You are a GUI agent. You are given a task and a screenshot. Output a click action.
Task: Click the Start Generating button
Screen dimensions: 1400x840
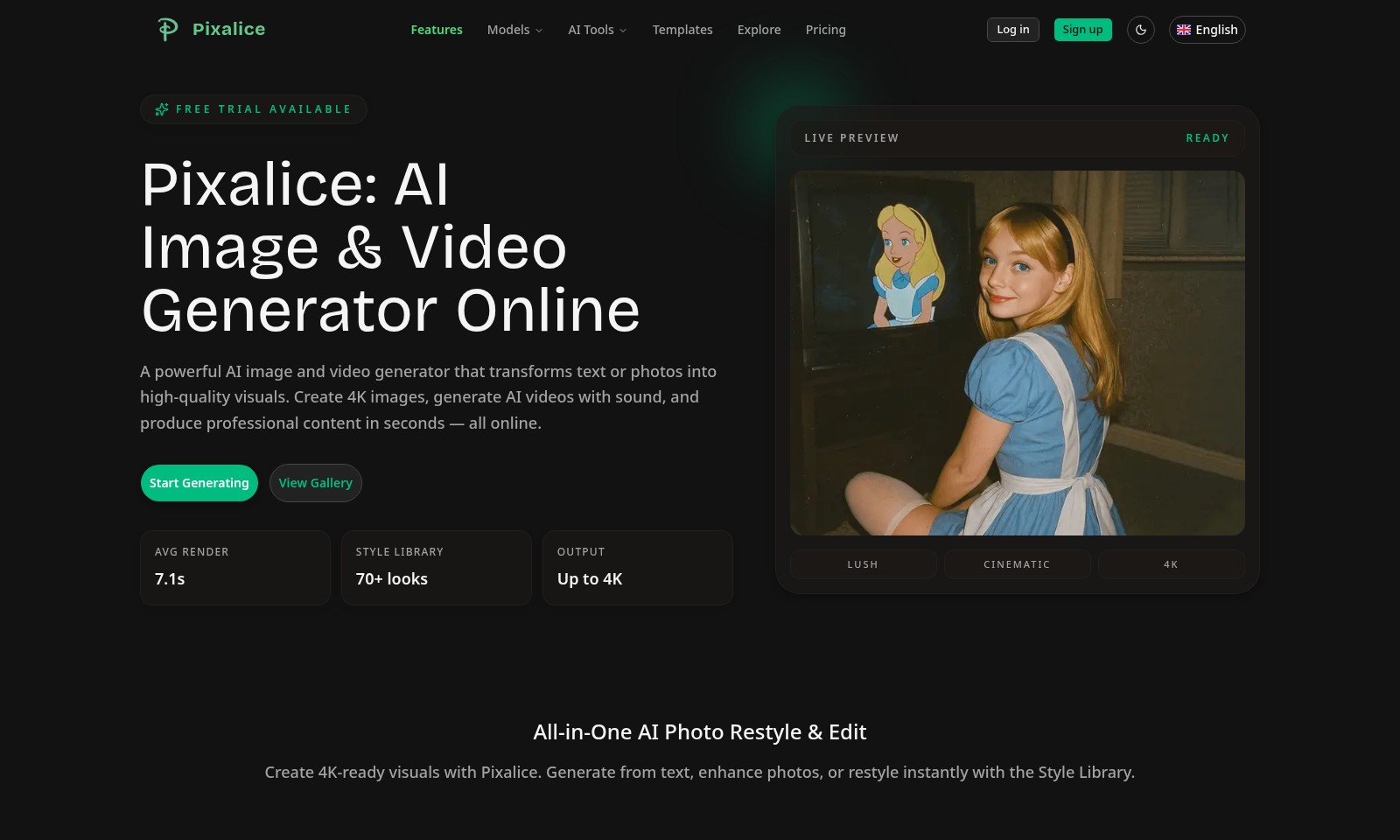coord(199,483)
